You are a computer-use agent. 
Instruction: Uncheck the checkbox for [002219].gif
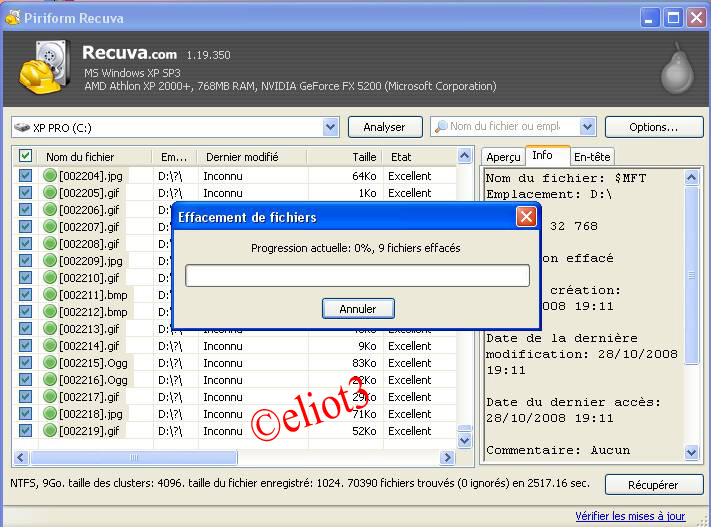[25, 431]
